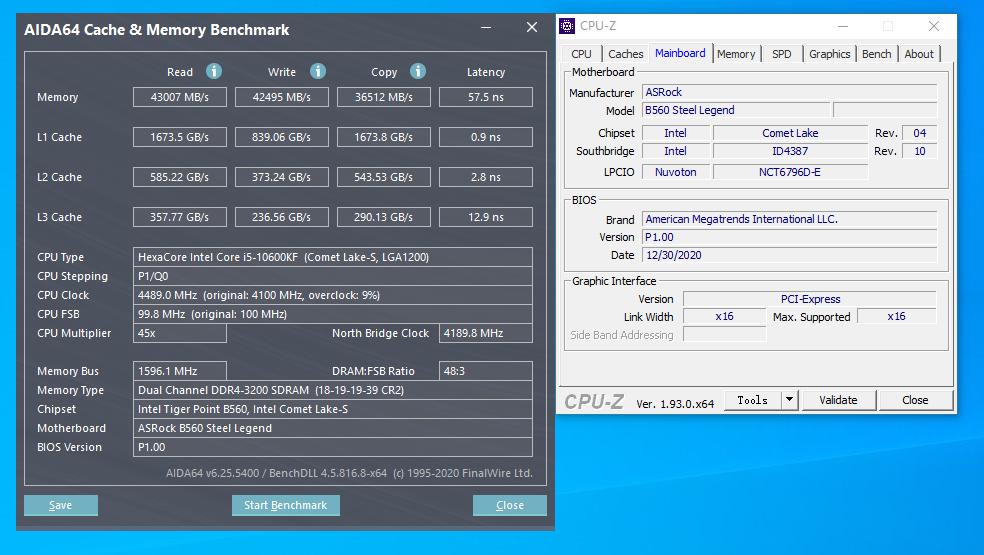The image size is (984, 555).
Task: Open the CPU tab in CPU-Z
Action: coord(581,54)
